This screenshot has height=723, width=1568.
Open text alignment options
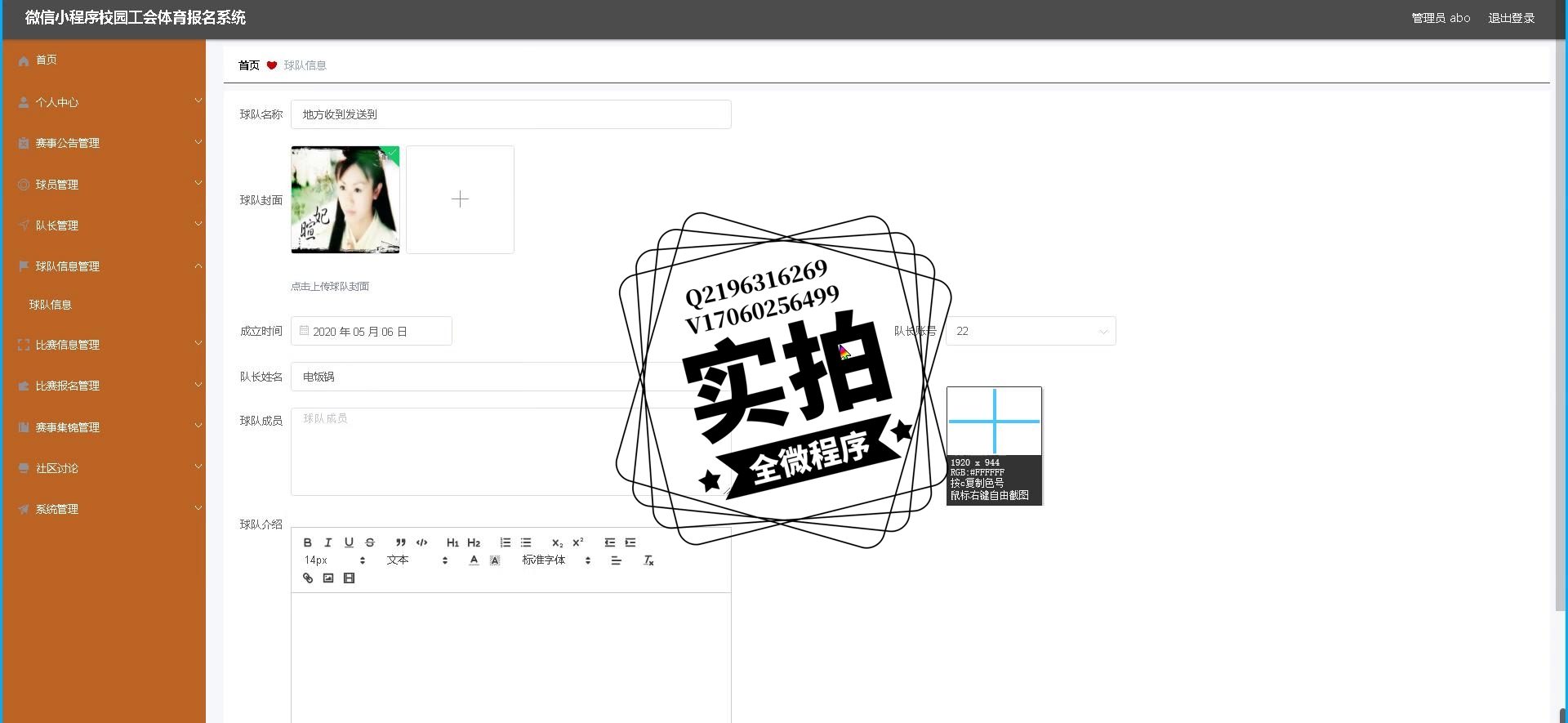(617, 560)
